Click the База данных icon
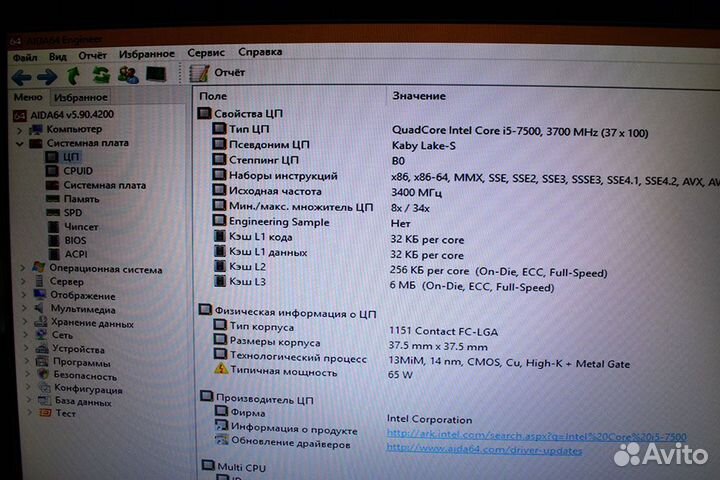Image resolution: width=720 pixels, height=480 pixels. (45, 401)
